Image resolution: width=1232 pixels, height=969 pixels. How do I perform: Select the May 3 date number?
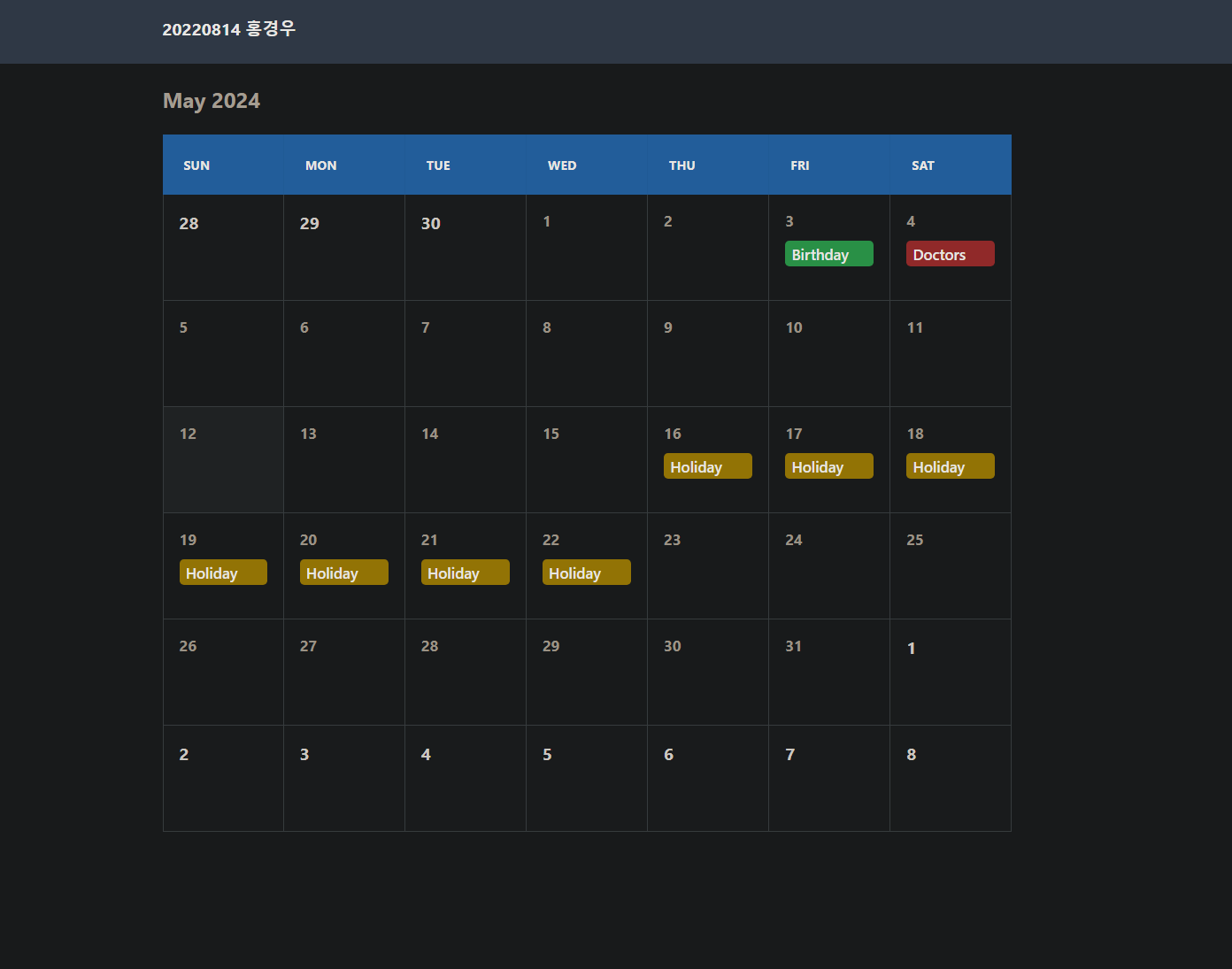pos(789,221)
